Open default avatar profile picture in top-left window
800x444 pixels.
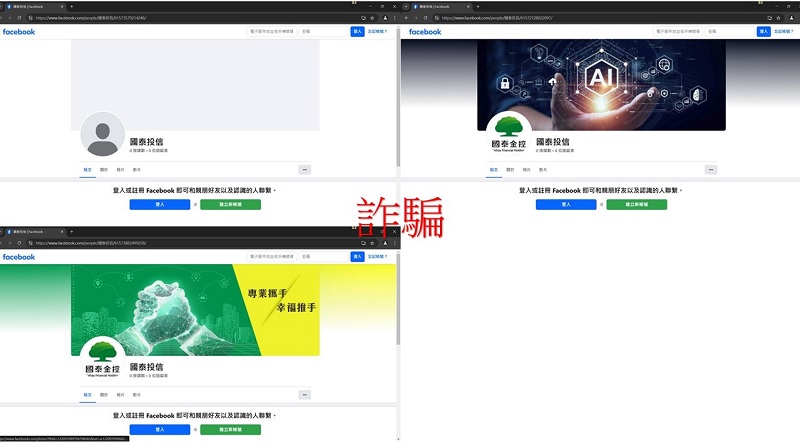click(103, 134)
